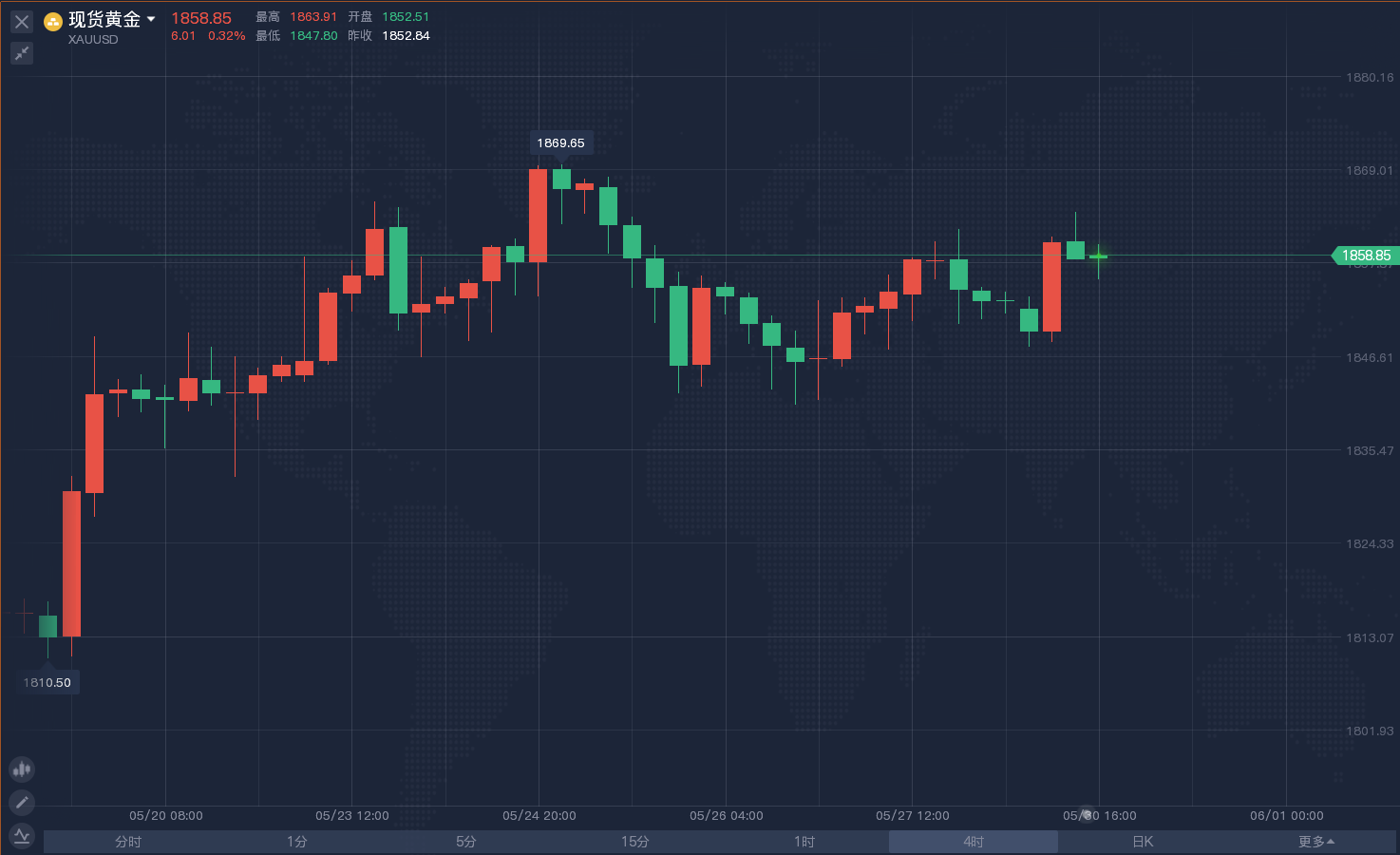Expand the 现货黄金 symbol dropdown arrow

pyautogui.click(x=151, y=20)
